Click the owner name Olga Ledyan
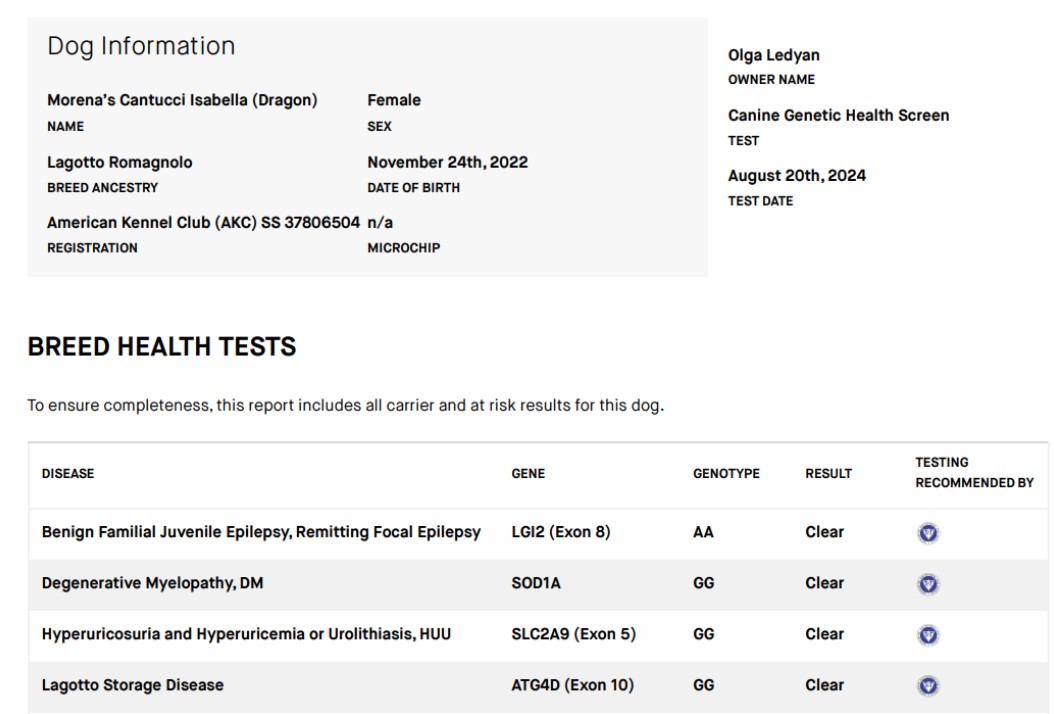 [773, 56]
